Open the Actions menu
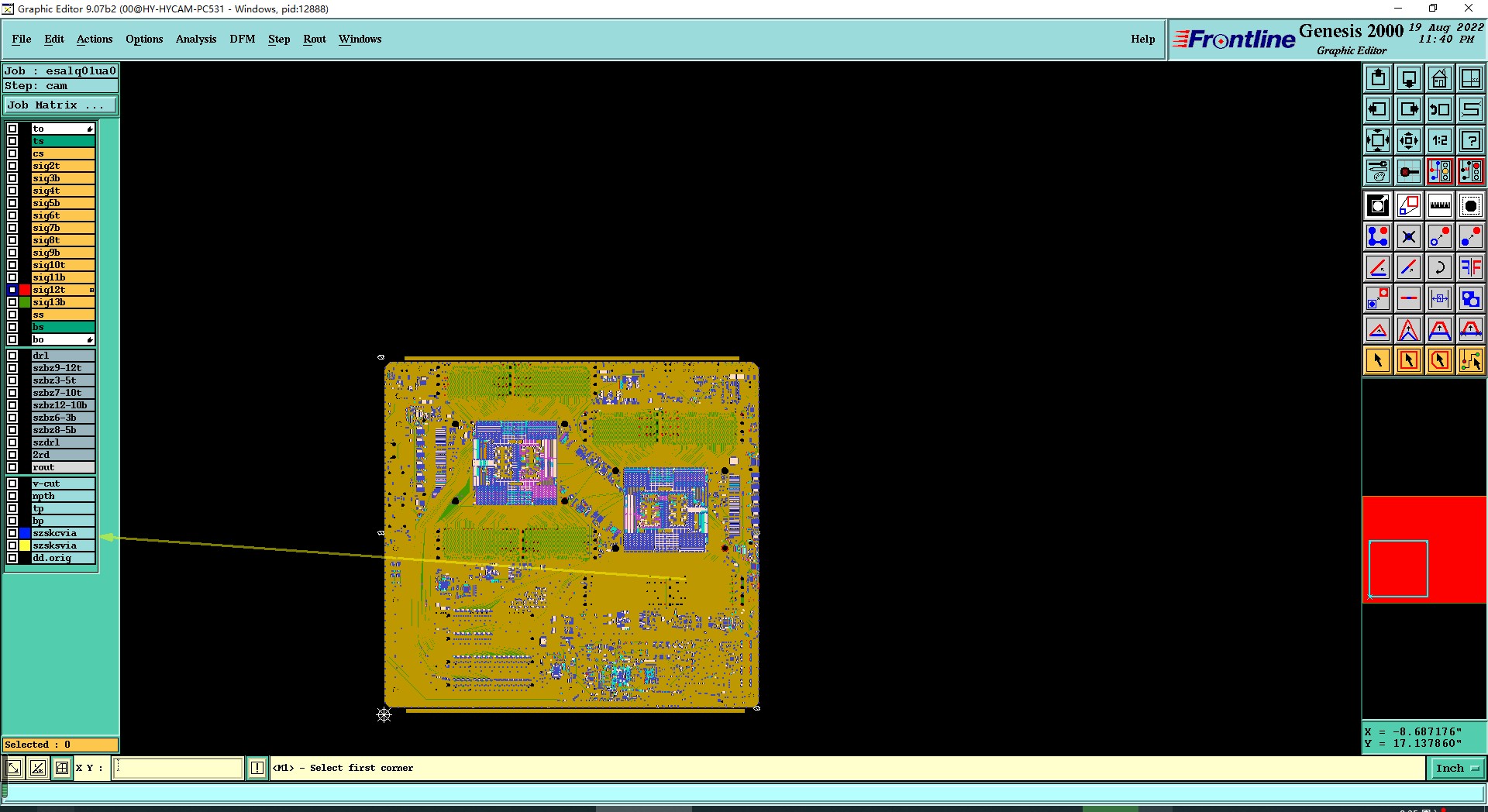This screenshot has width=1488, height=812. 95,39
